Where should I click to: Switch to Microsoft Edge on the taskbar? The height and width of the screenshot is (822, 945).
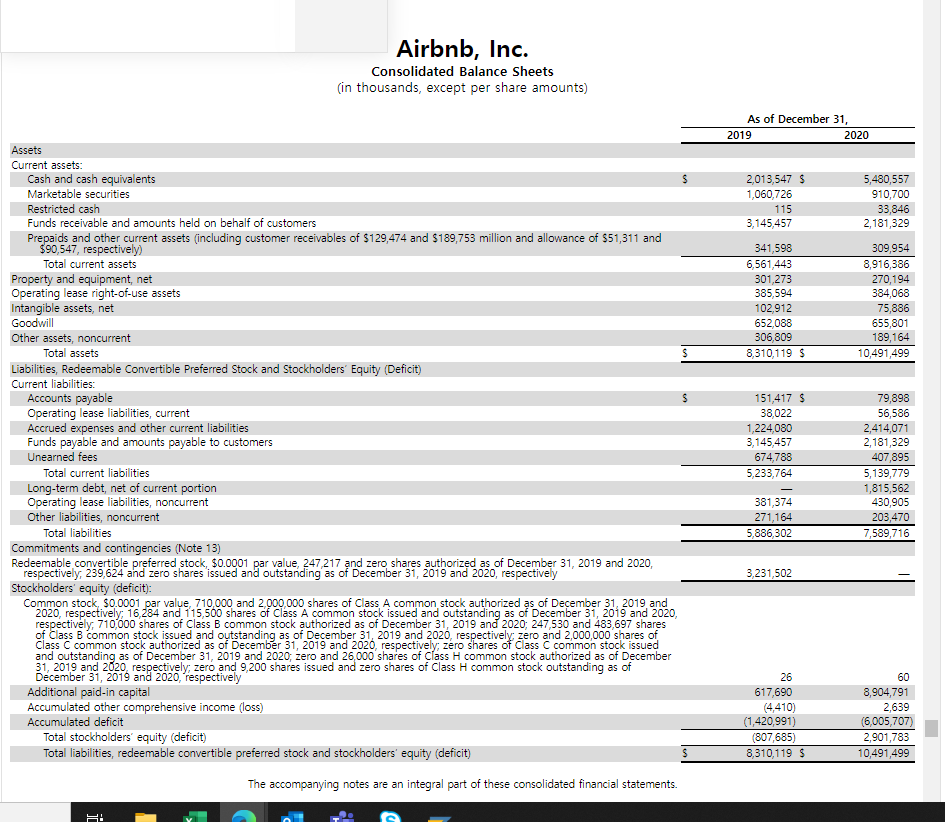pos(243,817)
